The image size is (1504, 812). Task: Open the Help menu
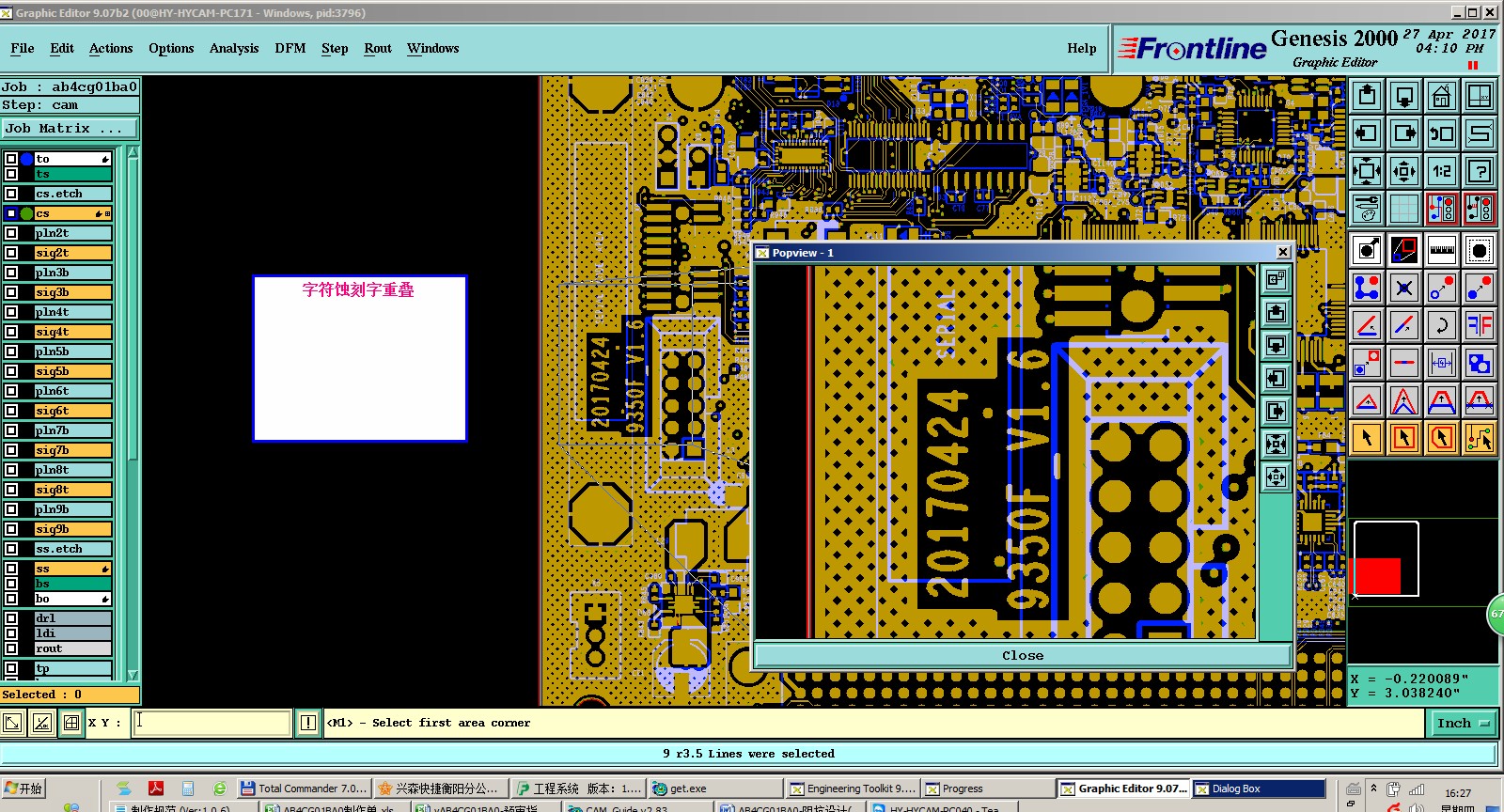(x=1082, y=48)
